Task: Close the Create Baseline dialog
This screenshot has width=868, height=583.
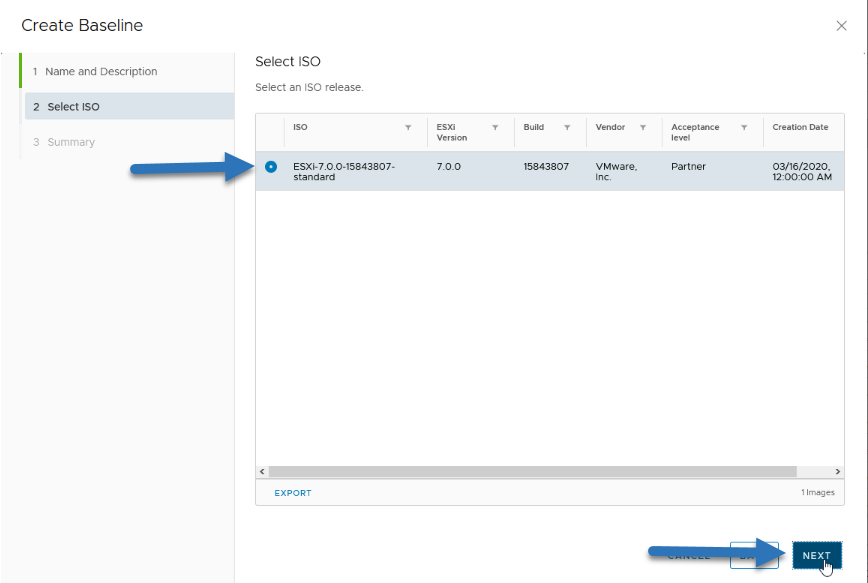Action: coord(841,26)
